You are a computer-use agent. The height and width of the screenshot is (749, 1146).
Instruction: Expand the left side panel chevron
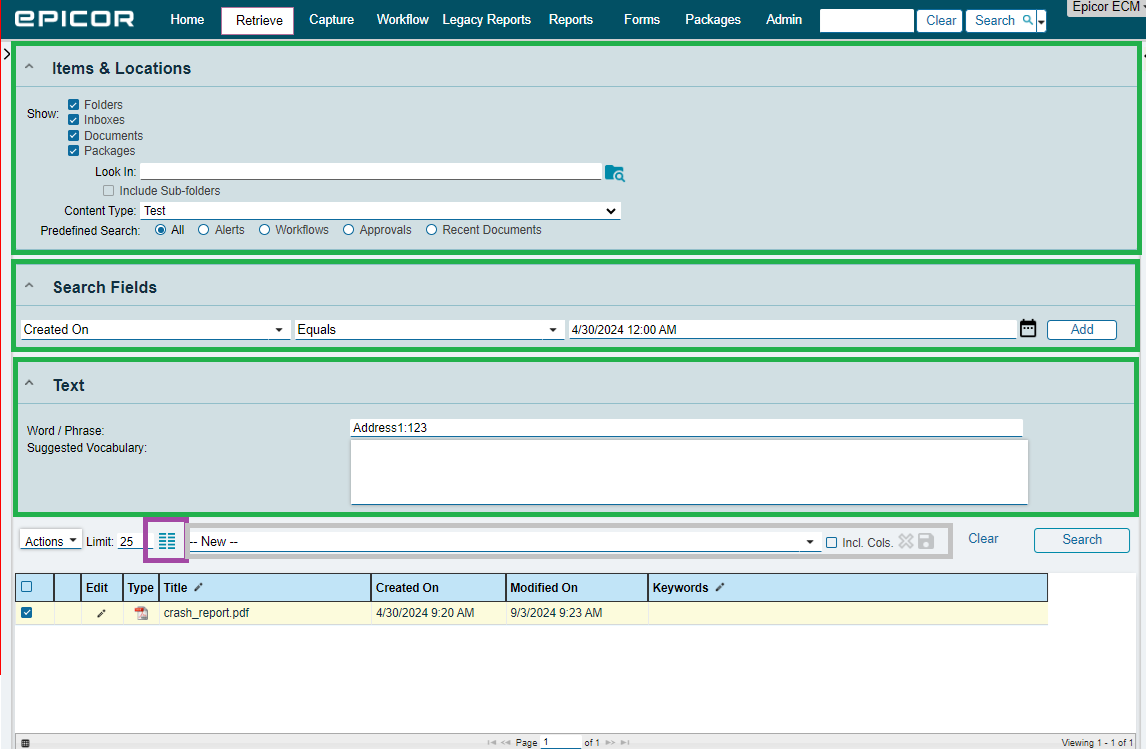pos(7,54)
